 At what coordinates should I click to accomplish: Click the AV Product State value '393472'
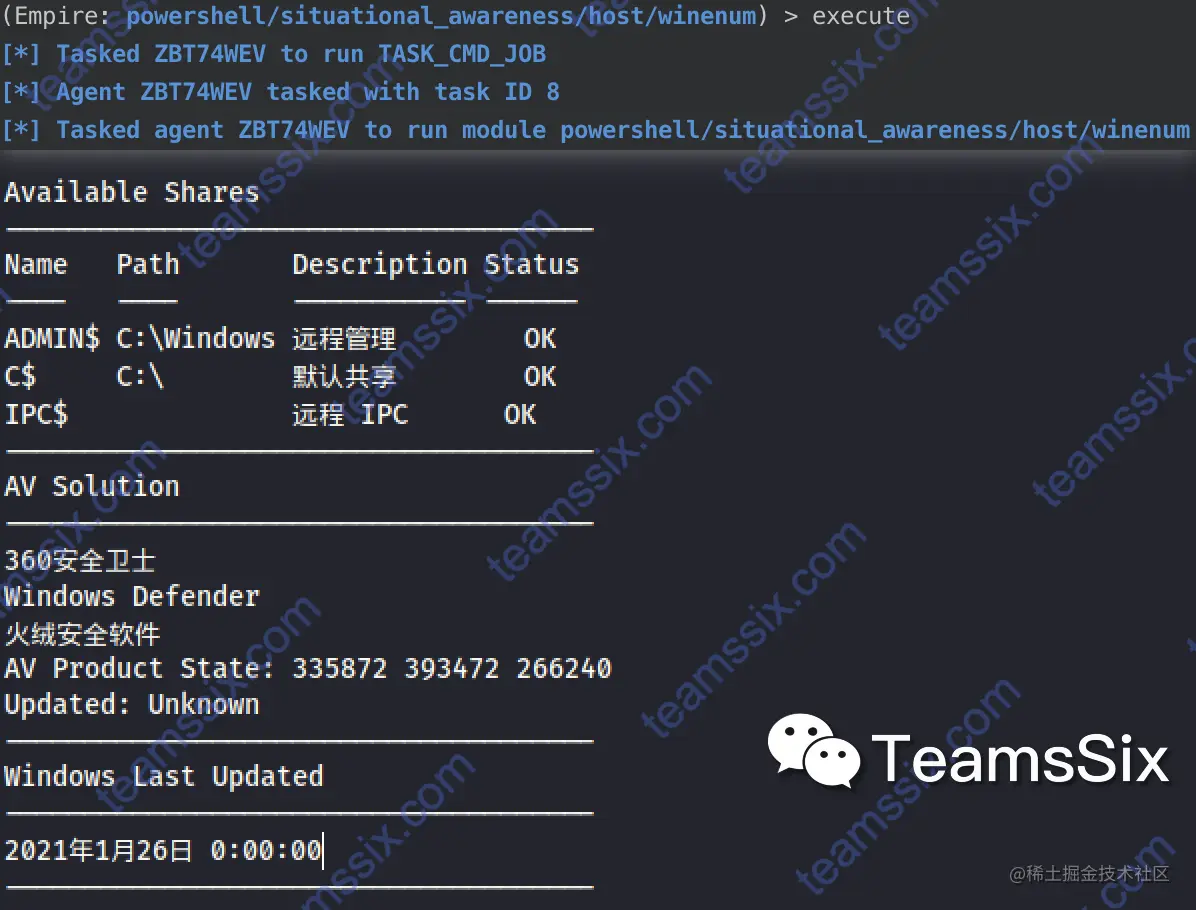pyautogui.click(x=452, y=669)
